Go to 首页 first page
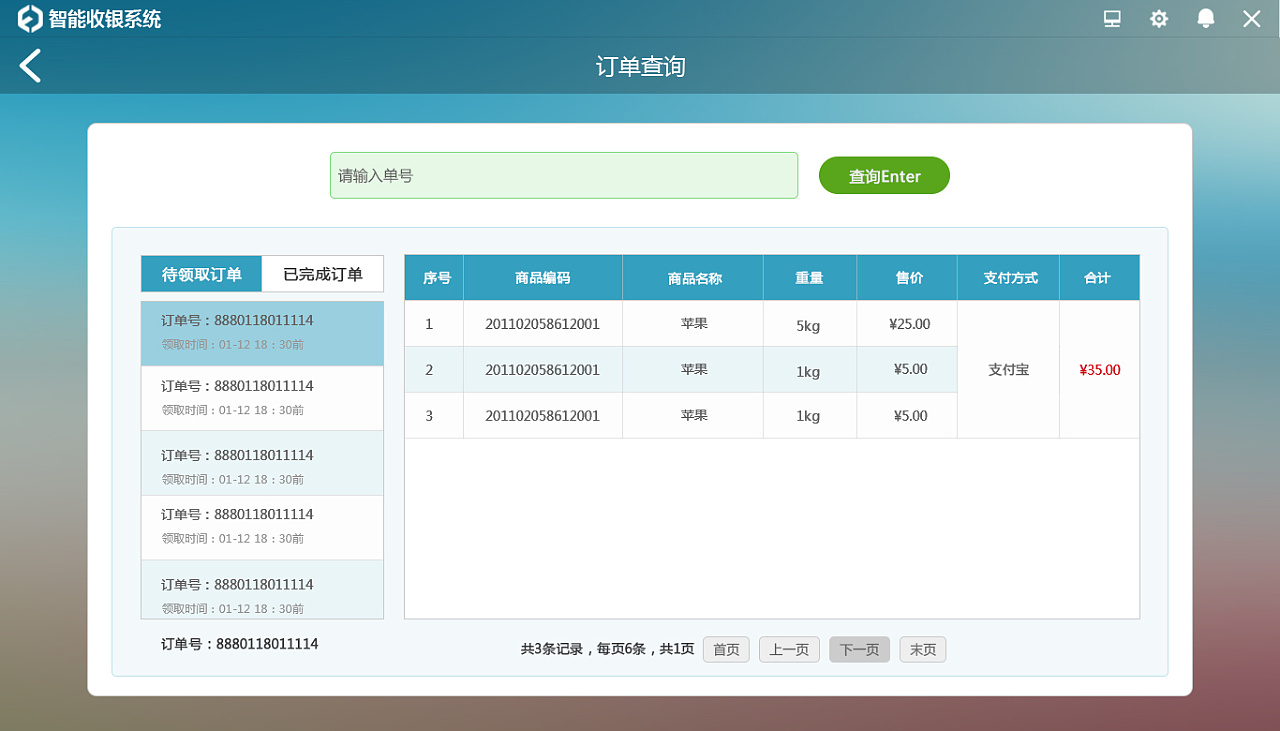Image resolution: width=1280 pixels, height=731 pixels. point(726,649)
